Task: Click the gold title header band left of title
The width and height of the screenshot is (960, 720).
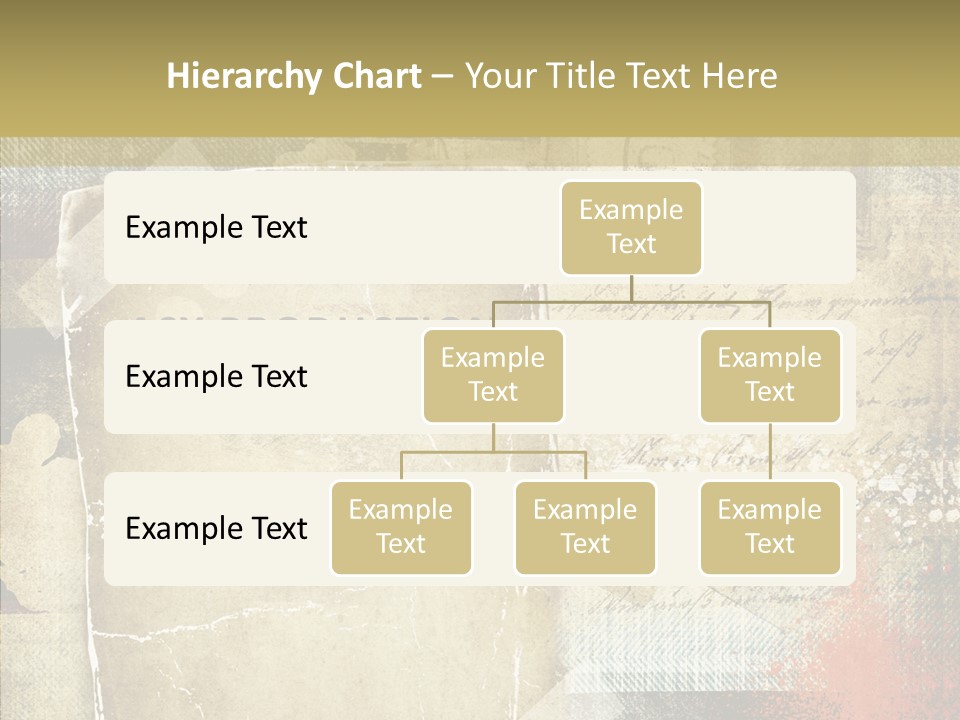Action: 80,76
